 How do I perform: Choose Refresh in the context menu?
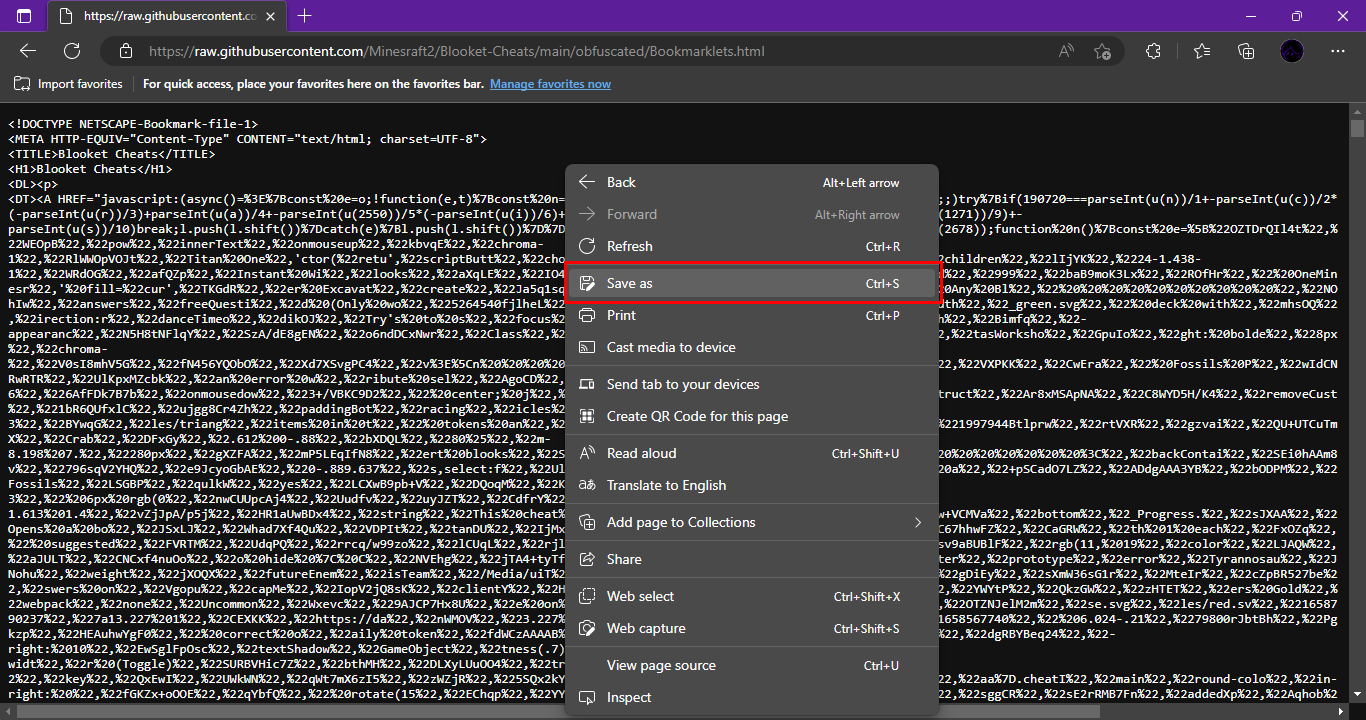pyautogui.click(x=752, y=246)
